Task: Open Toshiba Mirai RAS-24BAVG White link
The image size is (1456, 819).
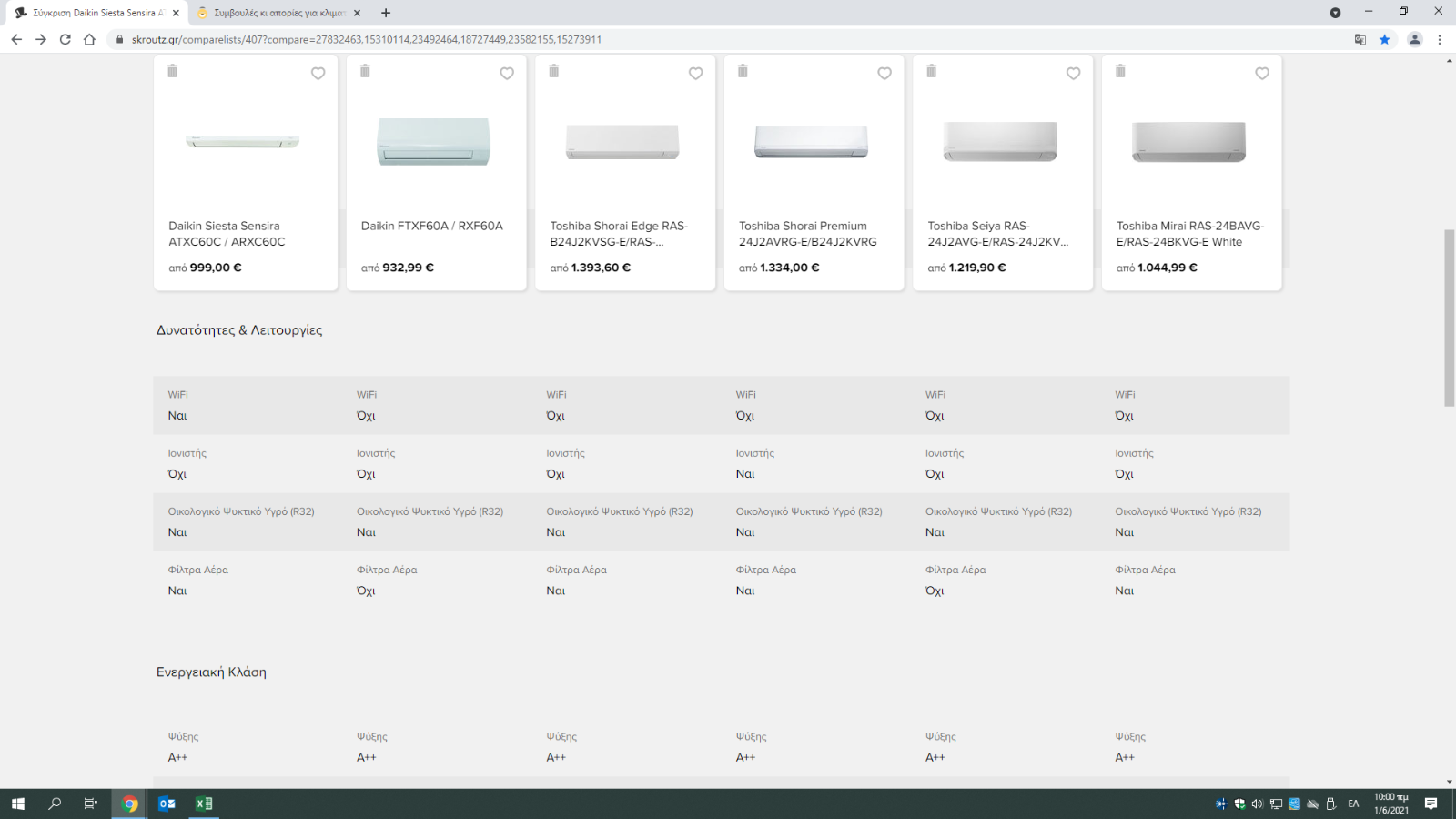Action: pyautogui.click(x=1190, y=234)
